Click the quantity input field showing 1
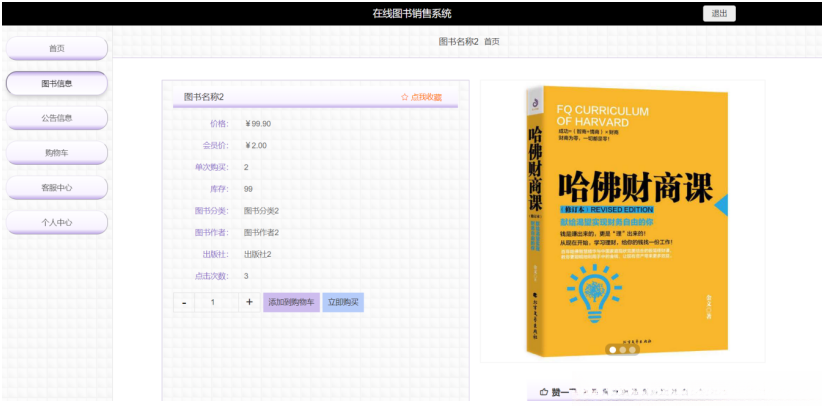The image size is (822, 406). (x=217, y=302)
